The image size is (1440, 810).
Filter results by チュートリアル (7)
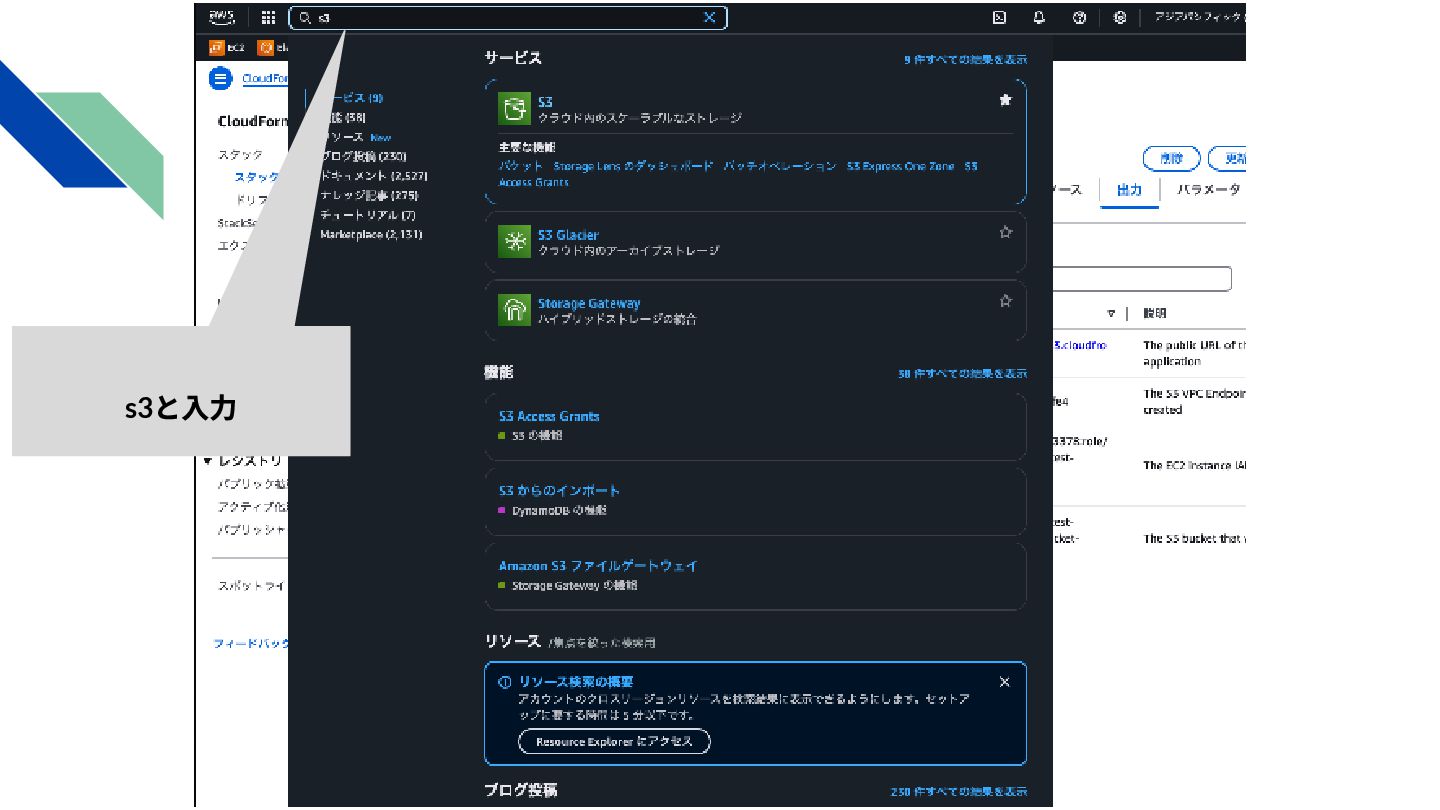coord(368,215)
